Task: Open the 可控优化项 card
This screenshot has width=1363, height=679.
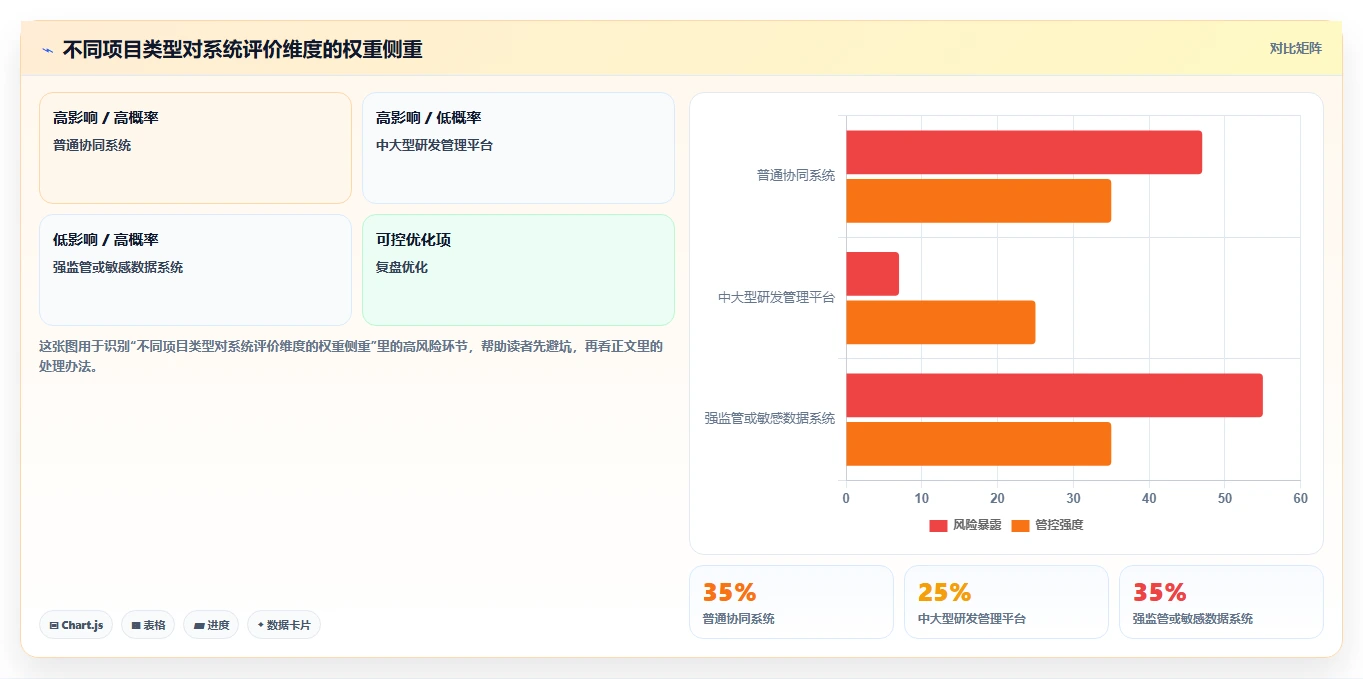Action: (518, 270)
